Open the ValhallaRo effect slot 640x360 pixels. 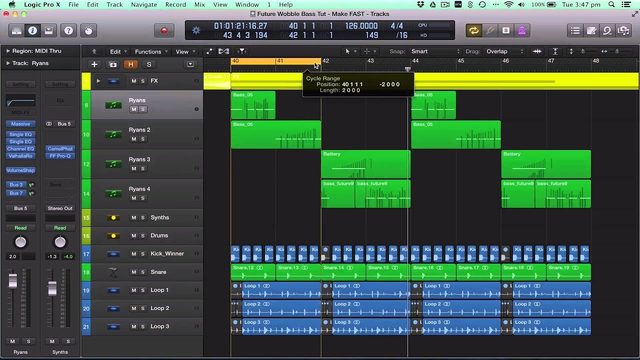point(20,156)
